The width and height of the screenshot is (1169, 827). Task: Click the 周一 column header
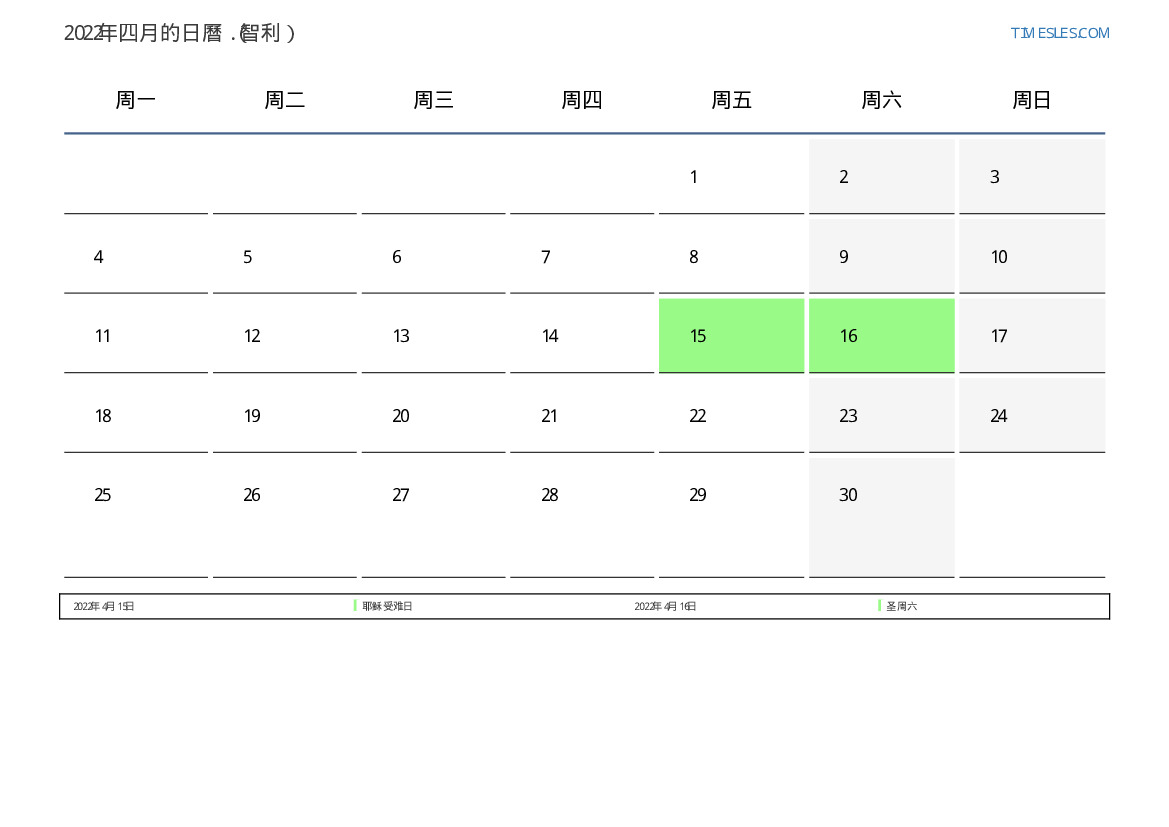(x=136, y=100)
